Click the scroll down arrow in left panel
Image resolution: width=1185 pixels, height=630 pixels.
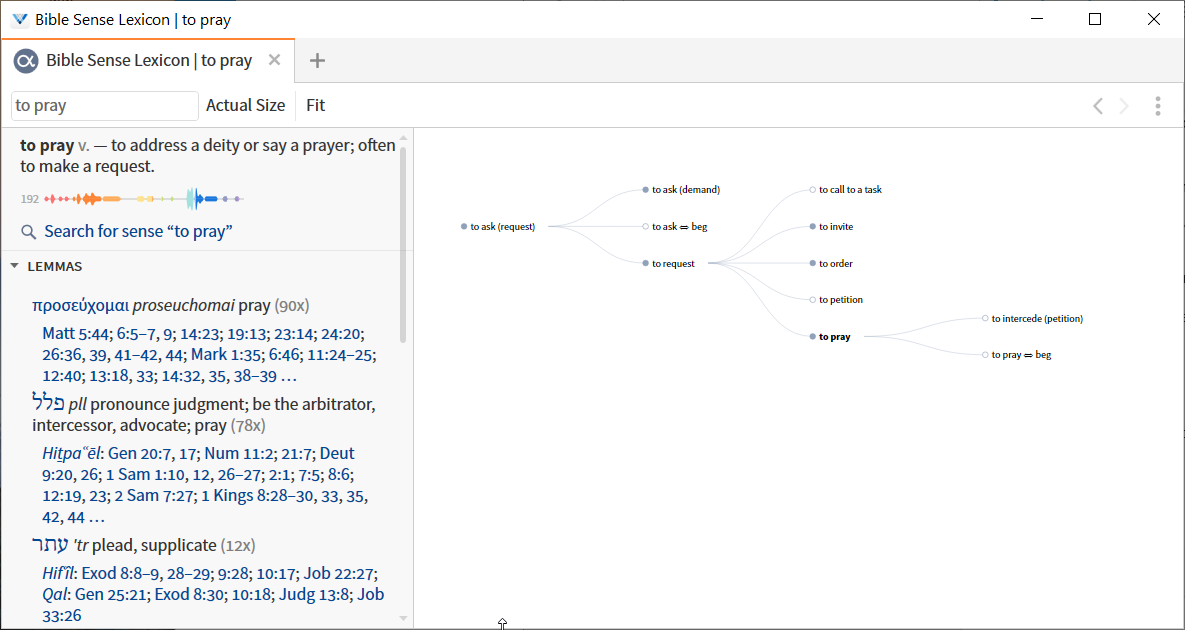tap(403, 619)
